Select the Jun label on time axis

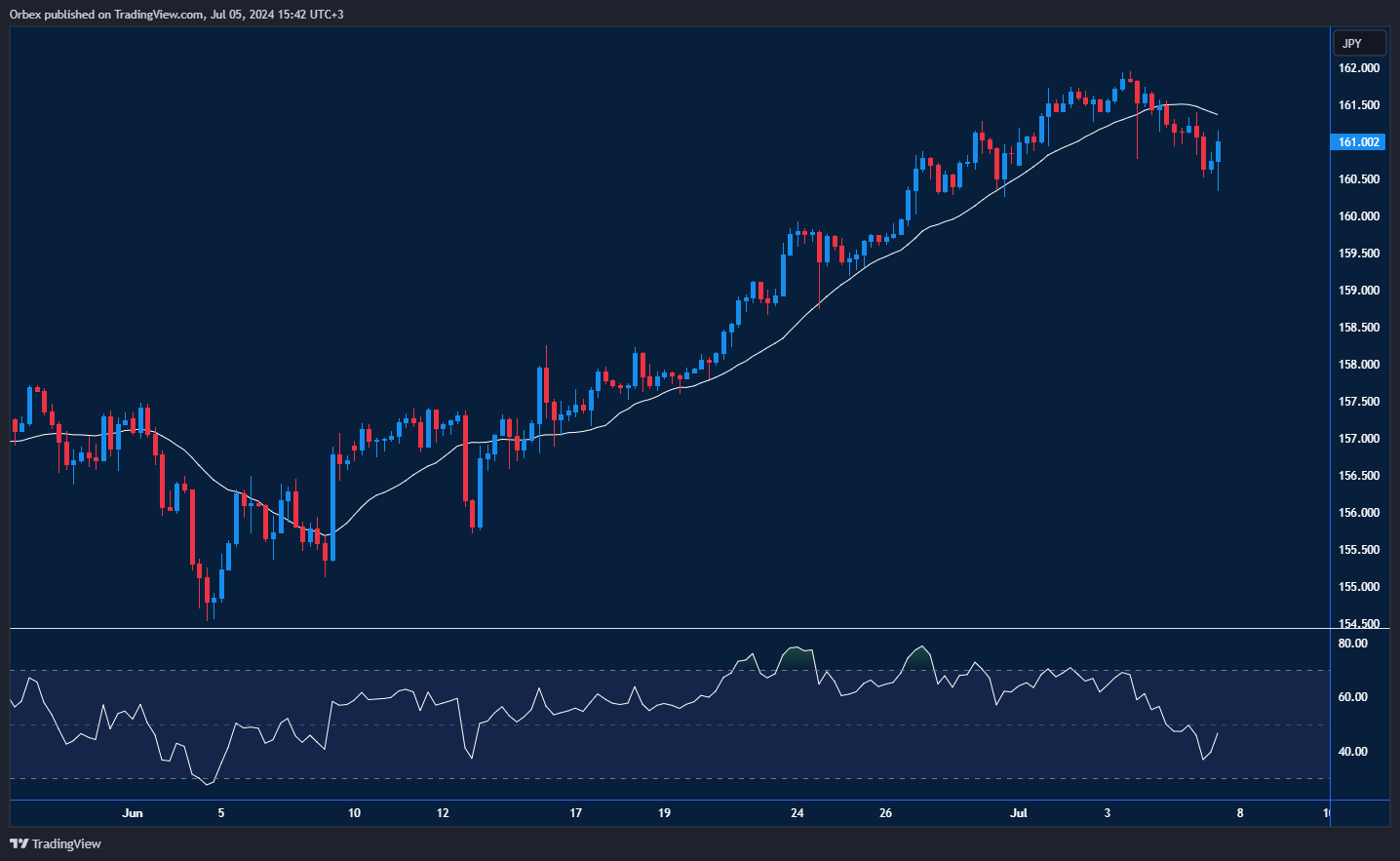[133, 813]
